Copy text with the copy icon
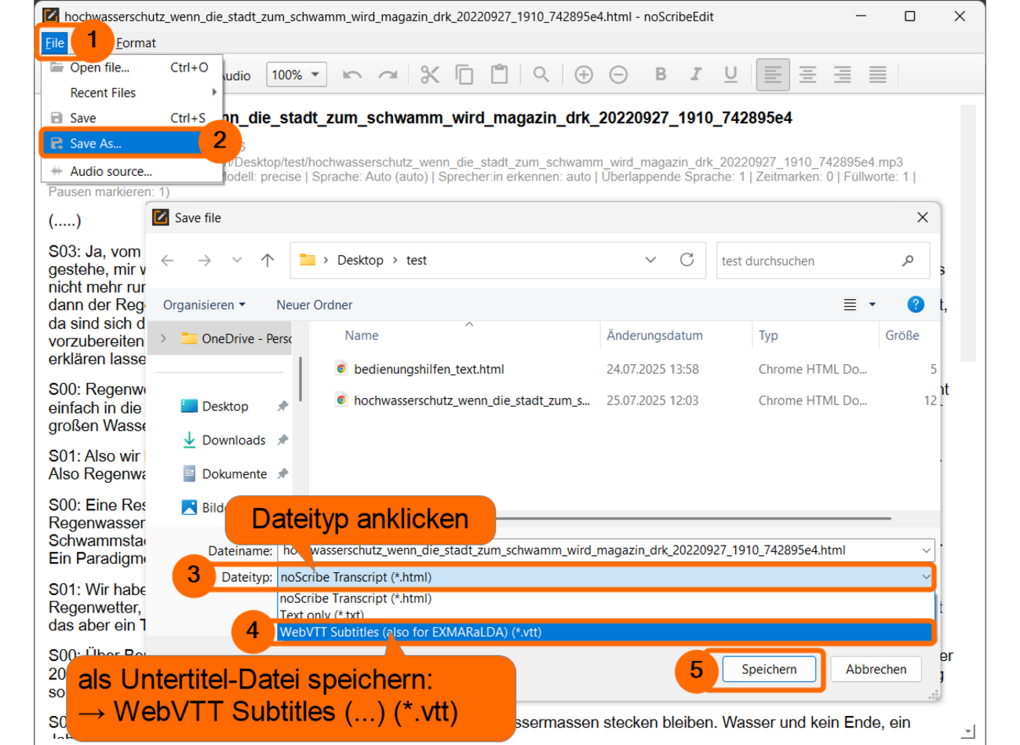1020x745 pixels. click(x=464, y=74)
